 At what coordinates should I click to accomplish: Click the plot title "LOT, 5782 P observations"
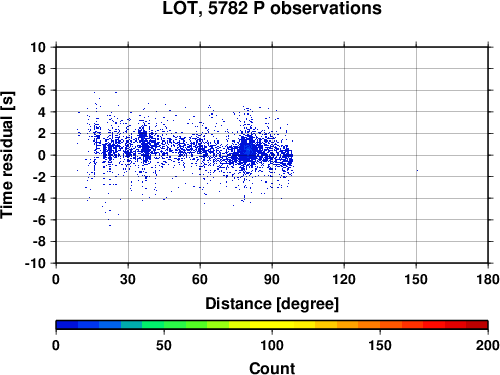coord(272,8)
